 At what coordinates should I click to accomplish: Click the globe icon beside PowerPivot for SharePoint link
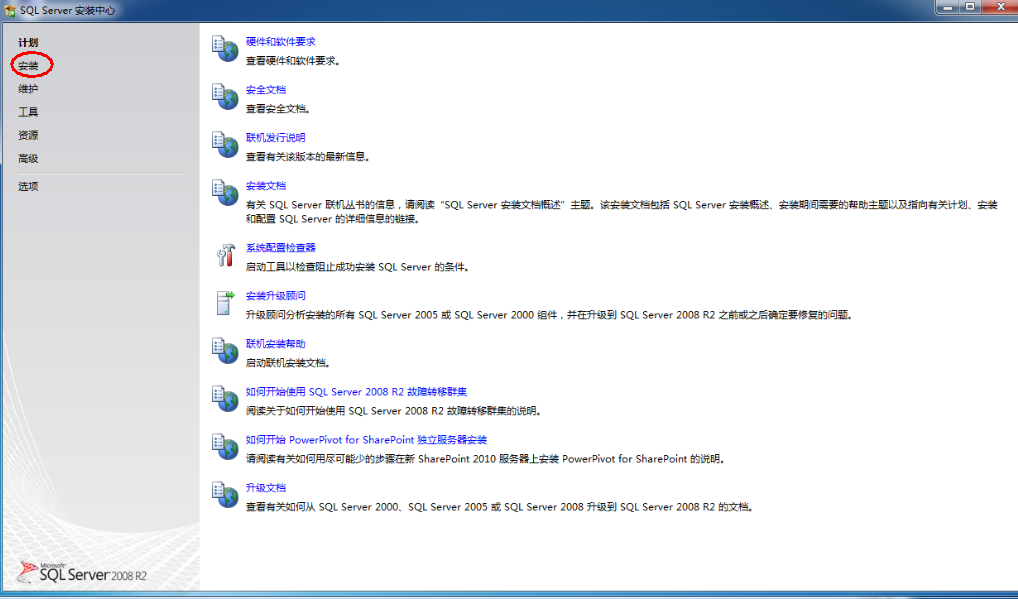tap(225, 447)
